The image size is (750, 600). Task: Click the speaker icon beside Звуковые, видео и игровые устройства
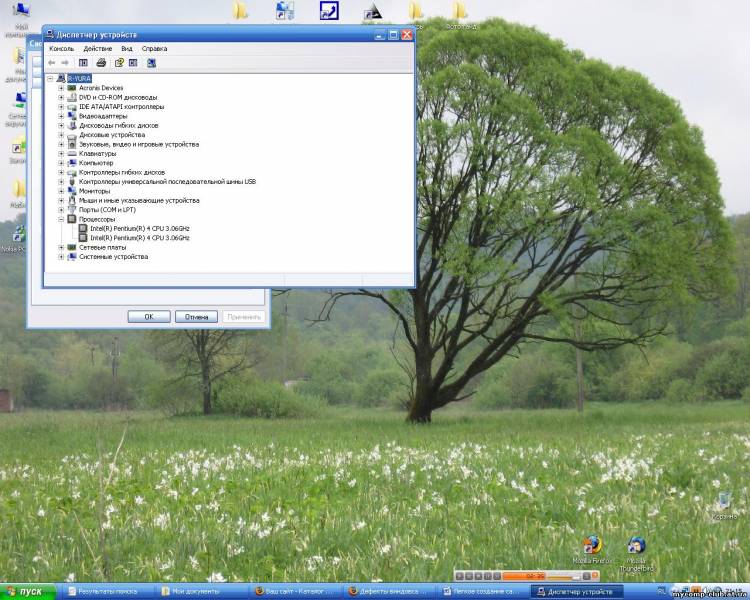point(72,144)
